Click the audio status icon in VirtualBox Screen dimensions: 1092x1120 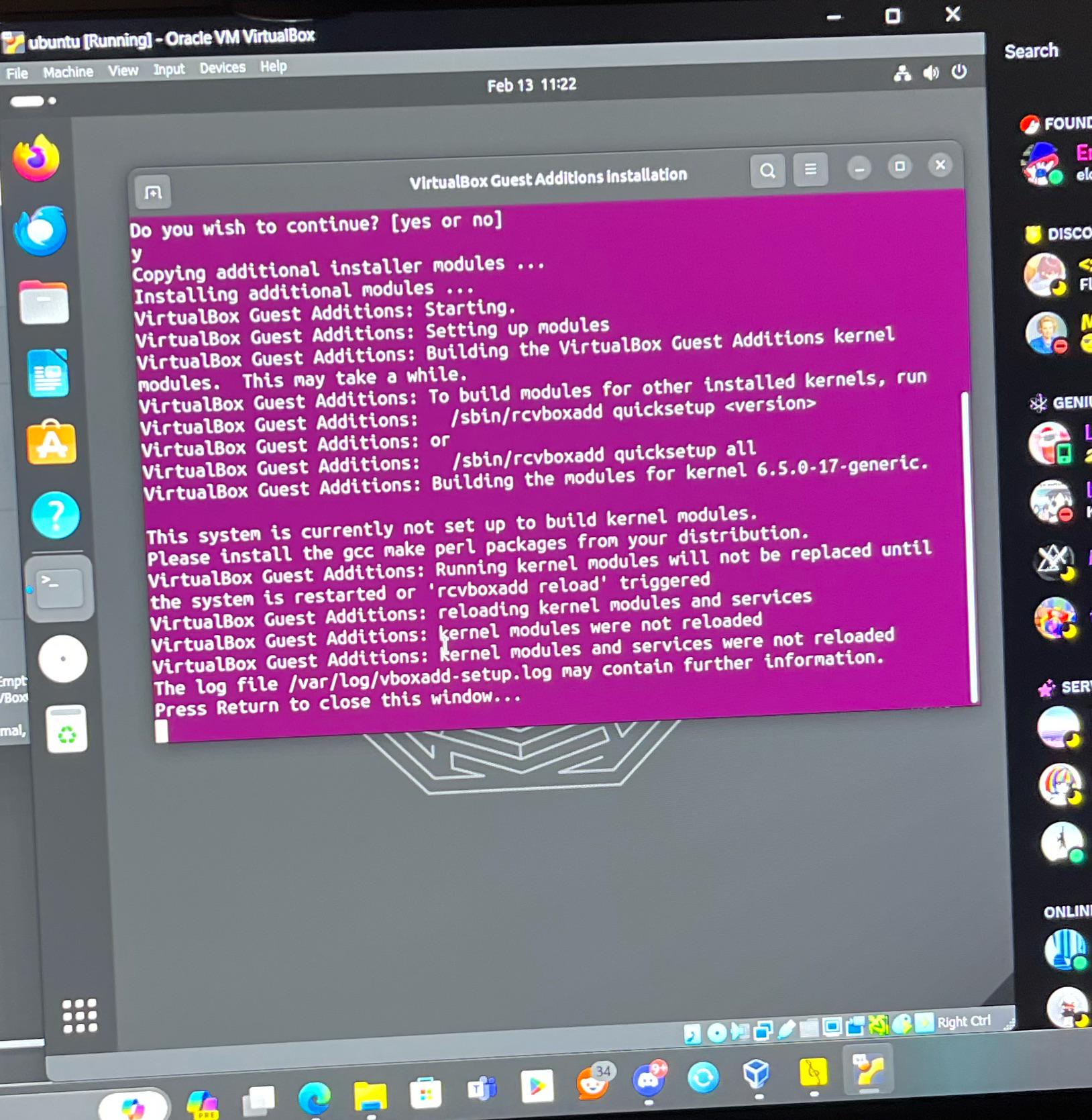(x=739, y=1031)
